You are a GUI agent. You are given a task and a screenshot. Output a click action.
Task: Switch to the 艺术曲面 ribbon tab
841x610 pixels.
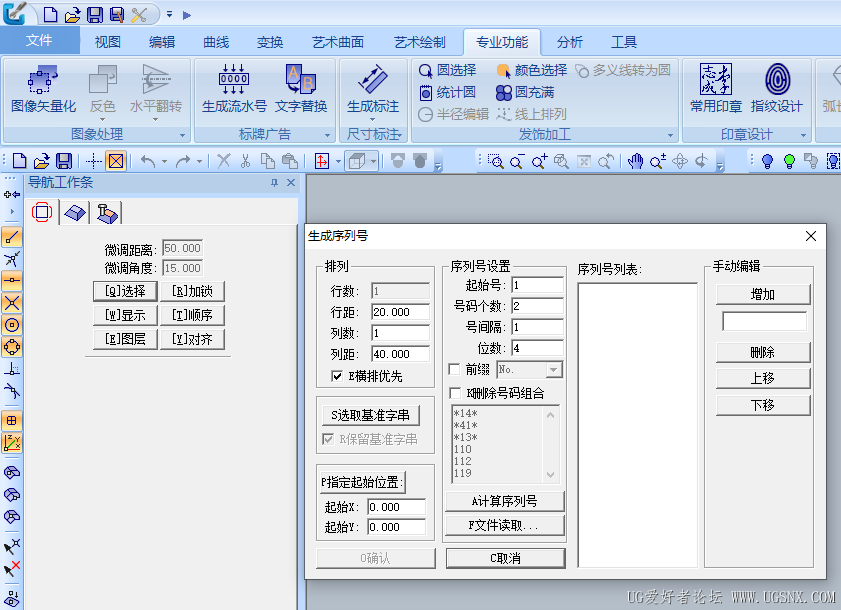coord(337,42)
